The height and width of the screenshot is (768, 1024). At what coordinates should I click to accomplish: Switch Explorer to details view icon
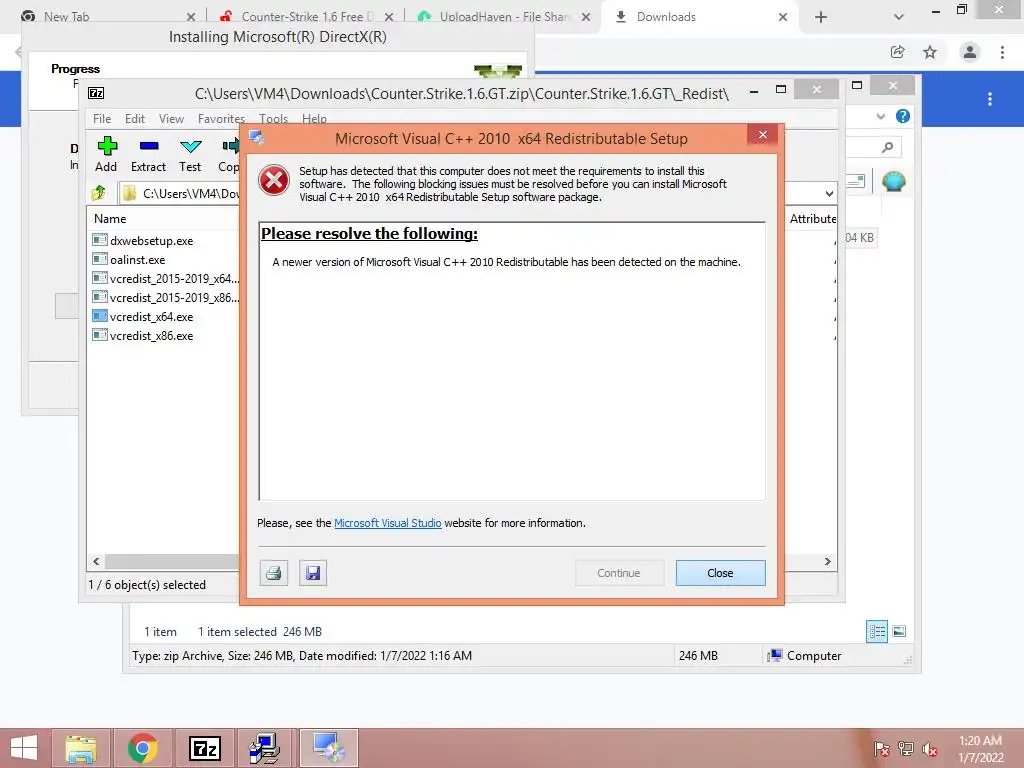877,632
